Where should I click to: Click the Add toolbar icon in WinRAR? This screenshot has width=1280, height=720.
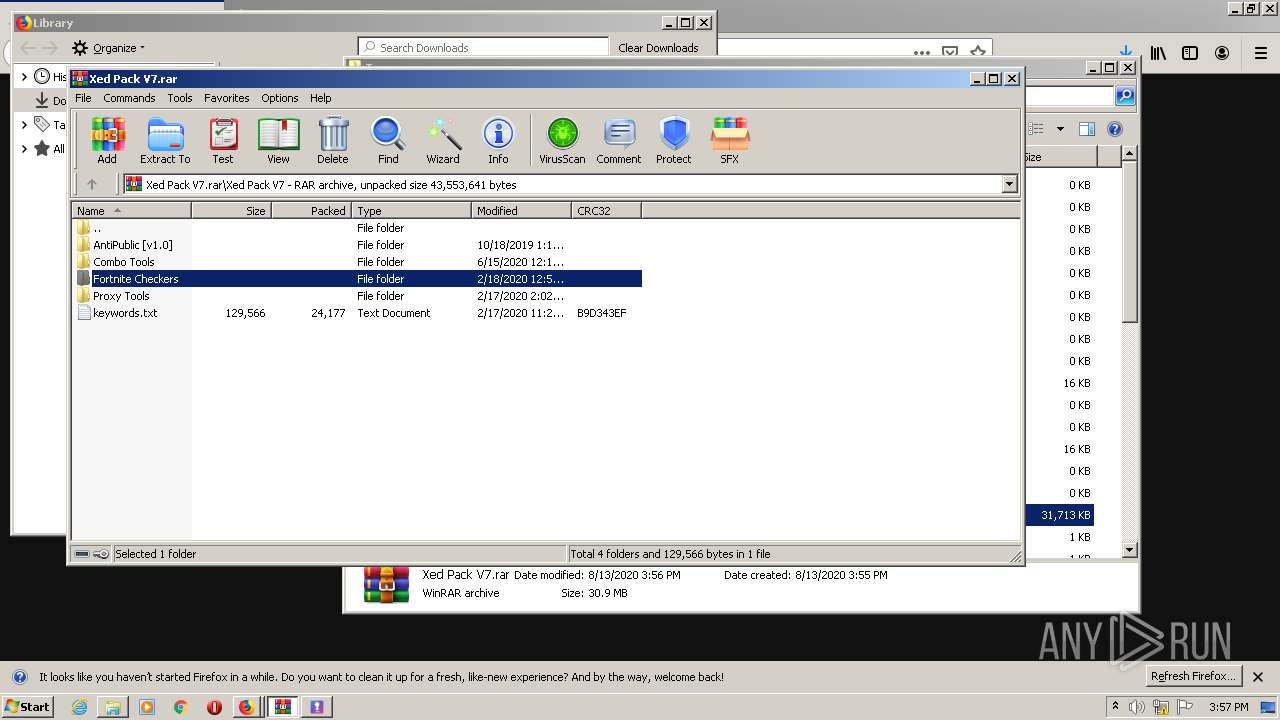coord(107,140)
